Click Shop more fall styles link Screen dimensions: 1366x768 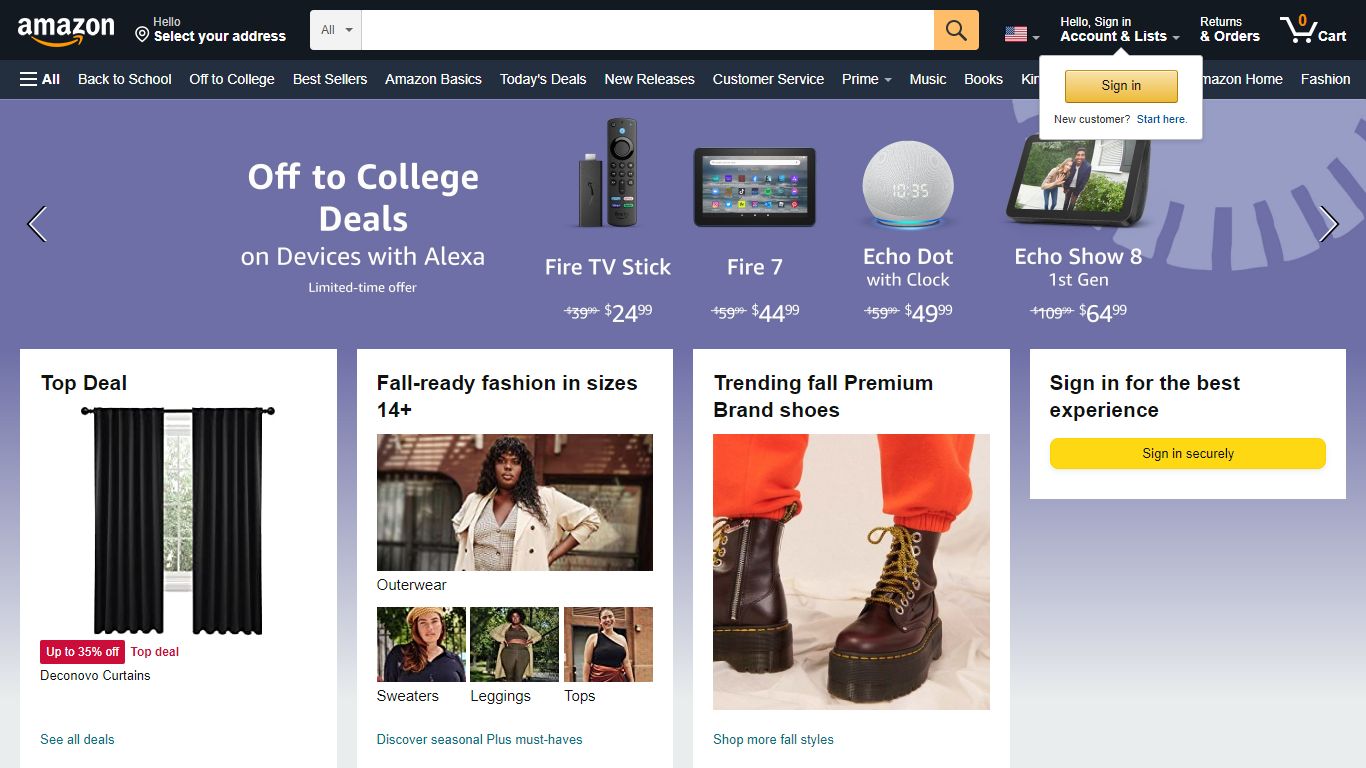tap(773, 740)
